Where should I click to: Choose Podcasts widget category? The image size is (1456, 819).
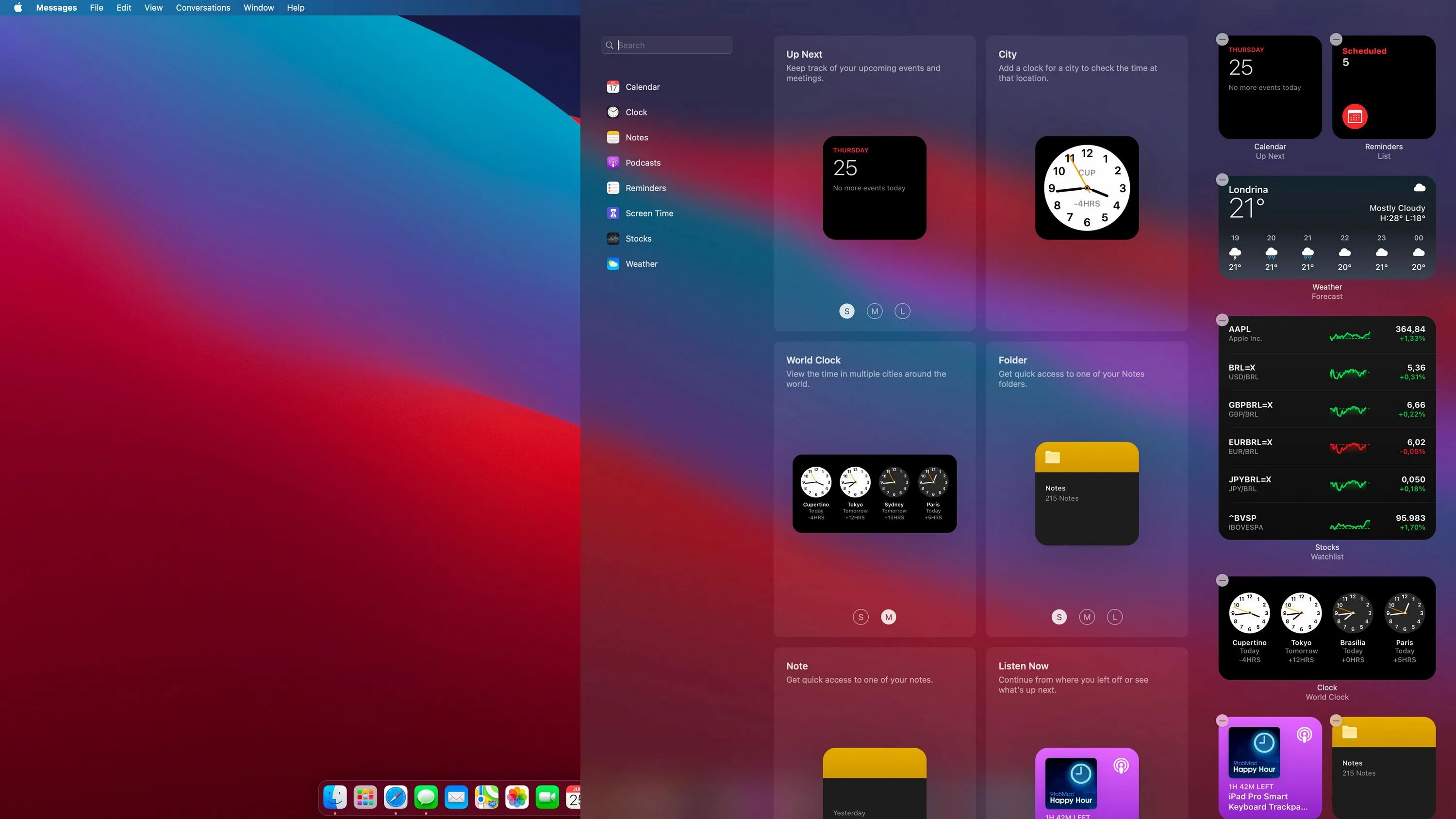pos(643,163)
